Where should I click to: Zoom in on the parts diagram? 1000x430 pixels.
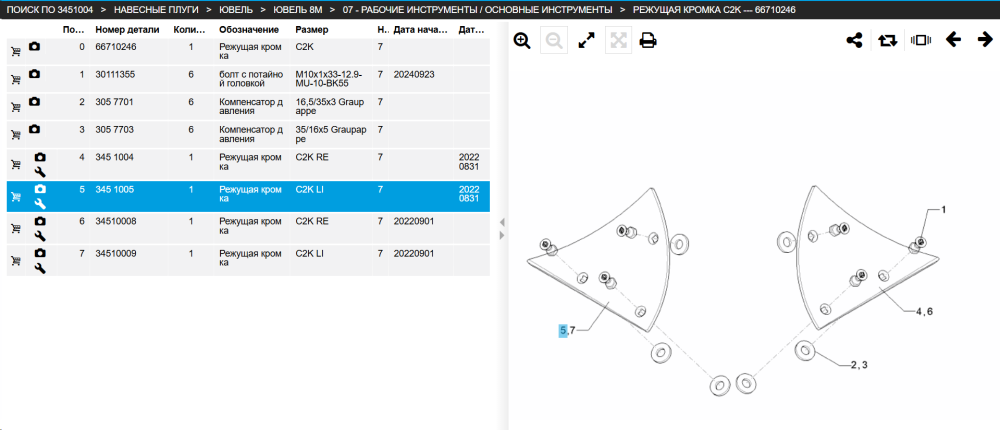[522, 41]
